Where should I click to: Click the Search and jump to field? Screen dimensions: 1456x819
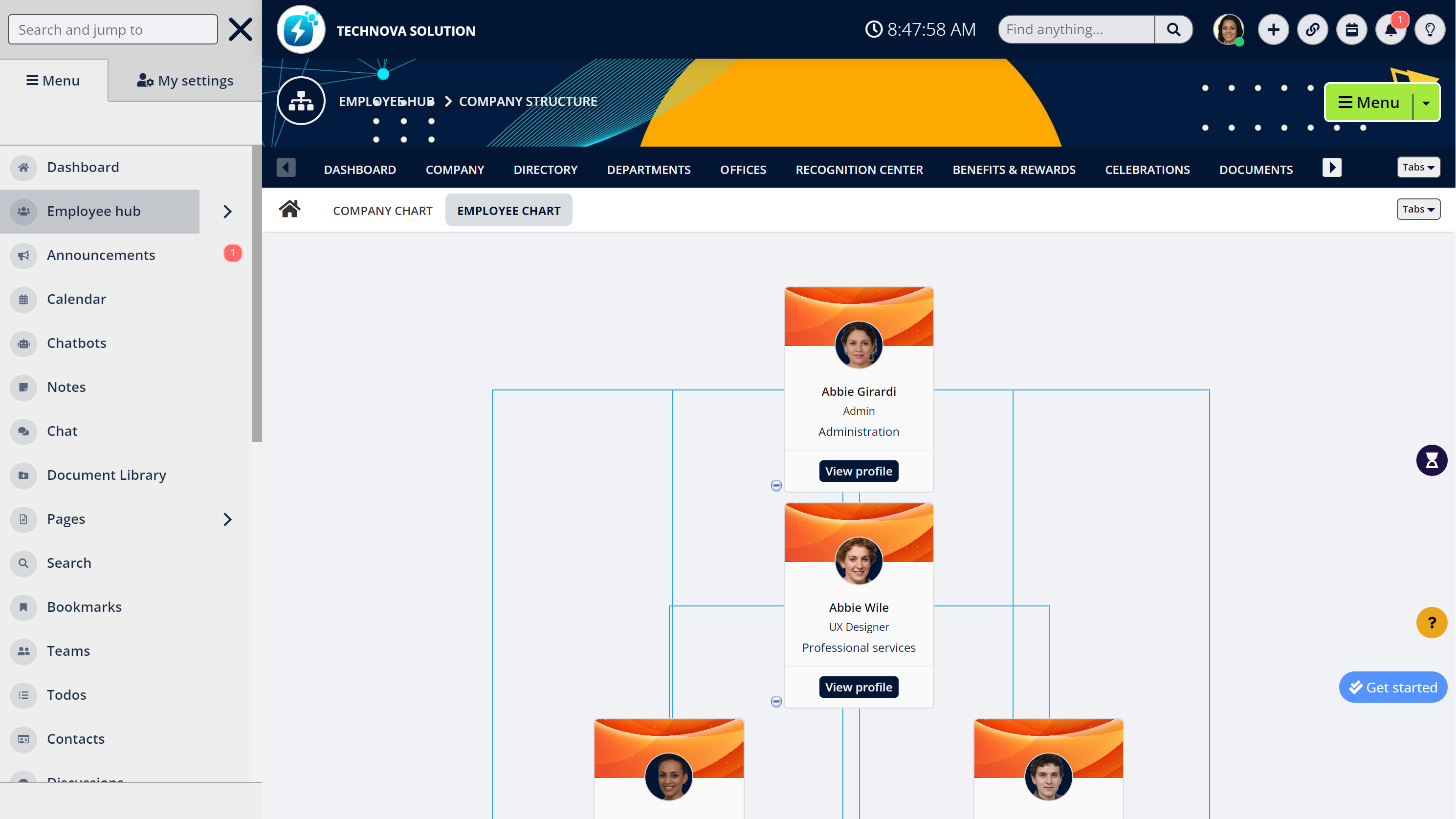point(112,29)
